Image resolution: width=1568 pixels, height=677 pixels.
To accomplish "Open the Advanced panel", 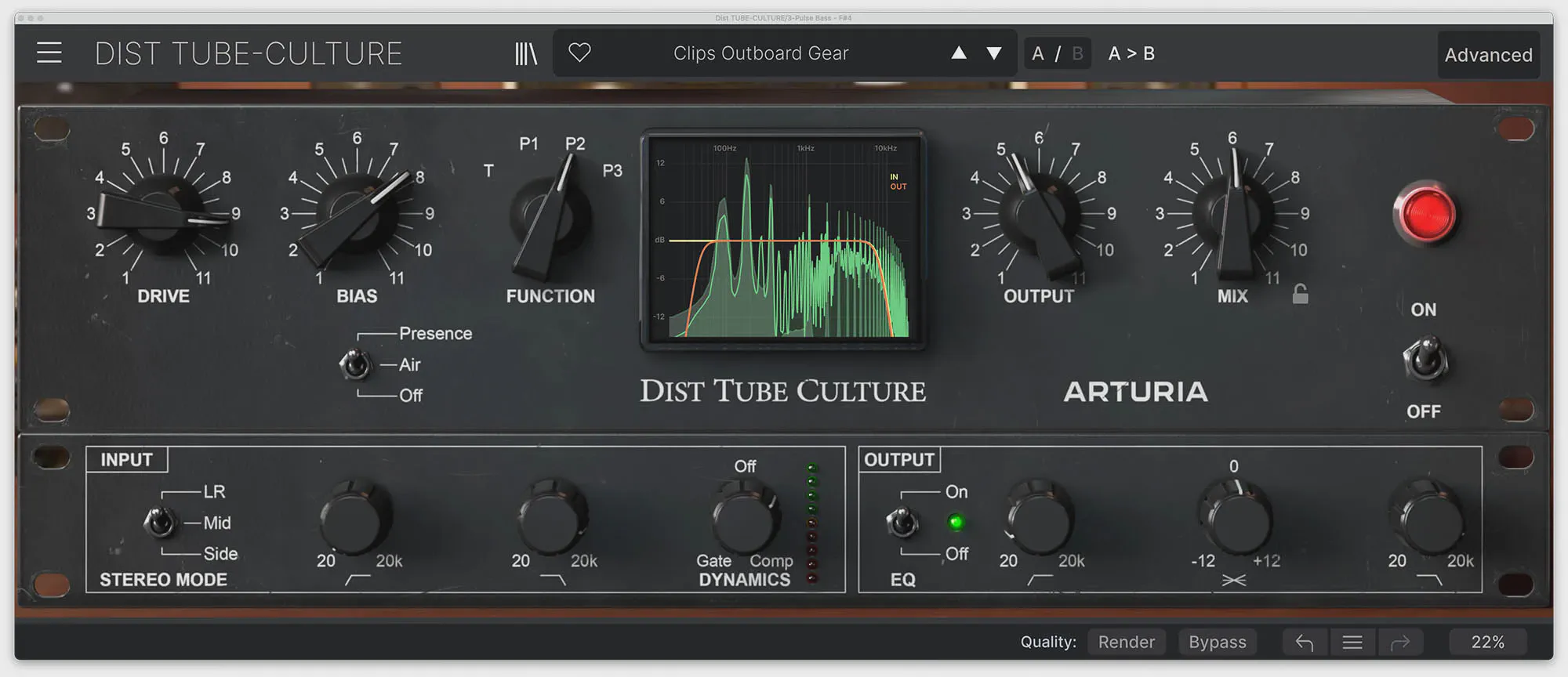I will pyautogui.click(x=1488, y=55).
